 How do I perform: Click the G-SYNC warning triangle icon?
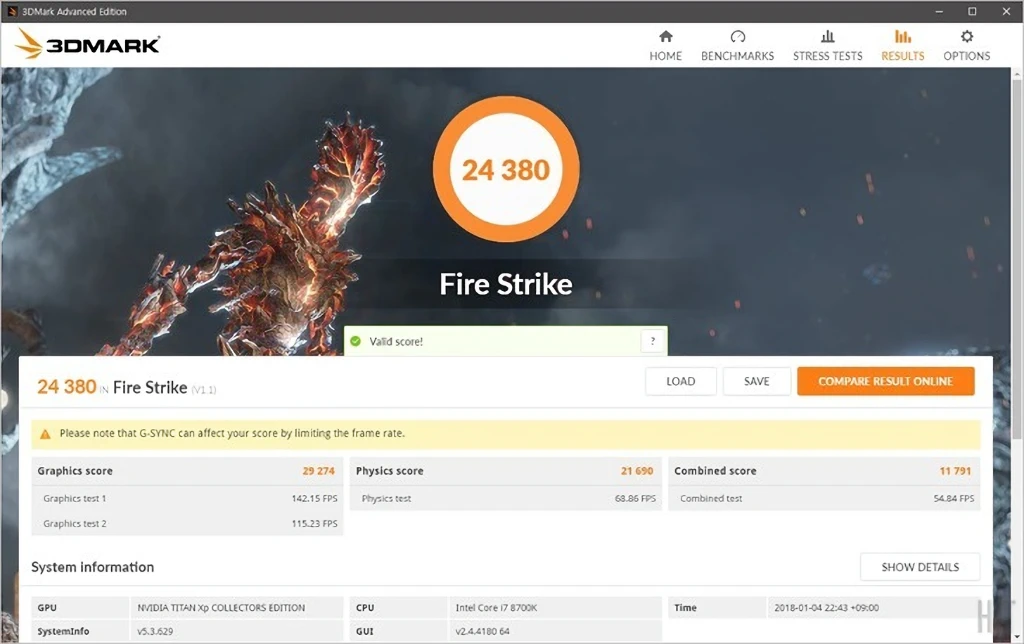click(45, 434)
